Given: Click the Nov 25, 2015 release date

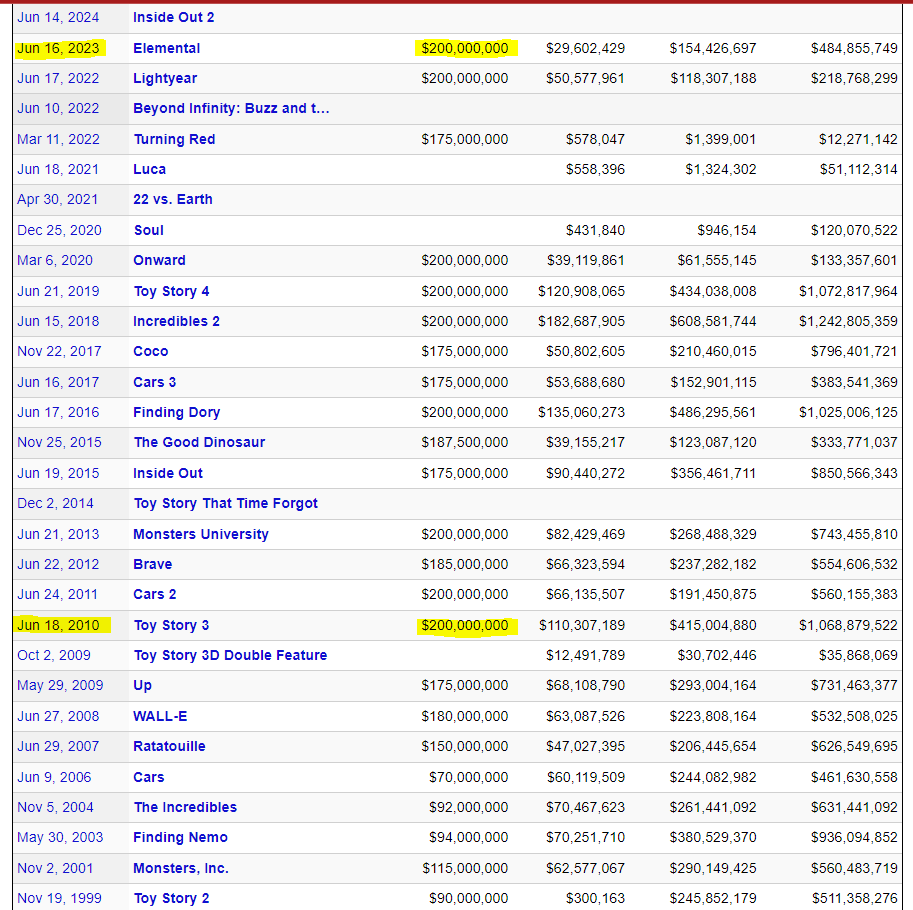Looking at the screenshot, I should coord(59,442).
